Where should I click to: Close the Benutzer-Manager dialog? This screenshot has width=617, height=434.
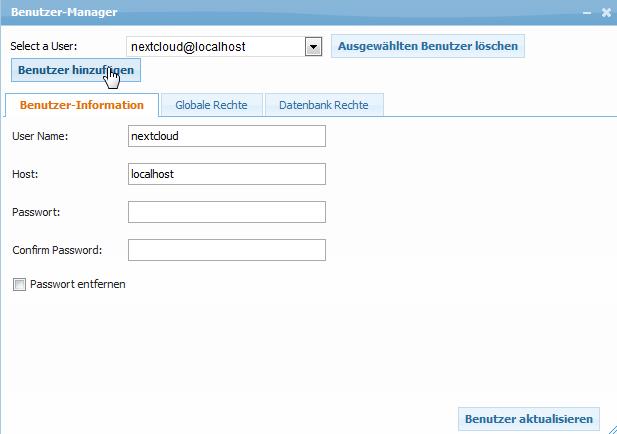pos(606,13)
